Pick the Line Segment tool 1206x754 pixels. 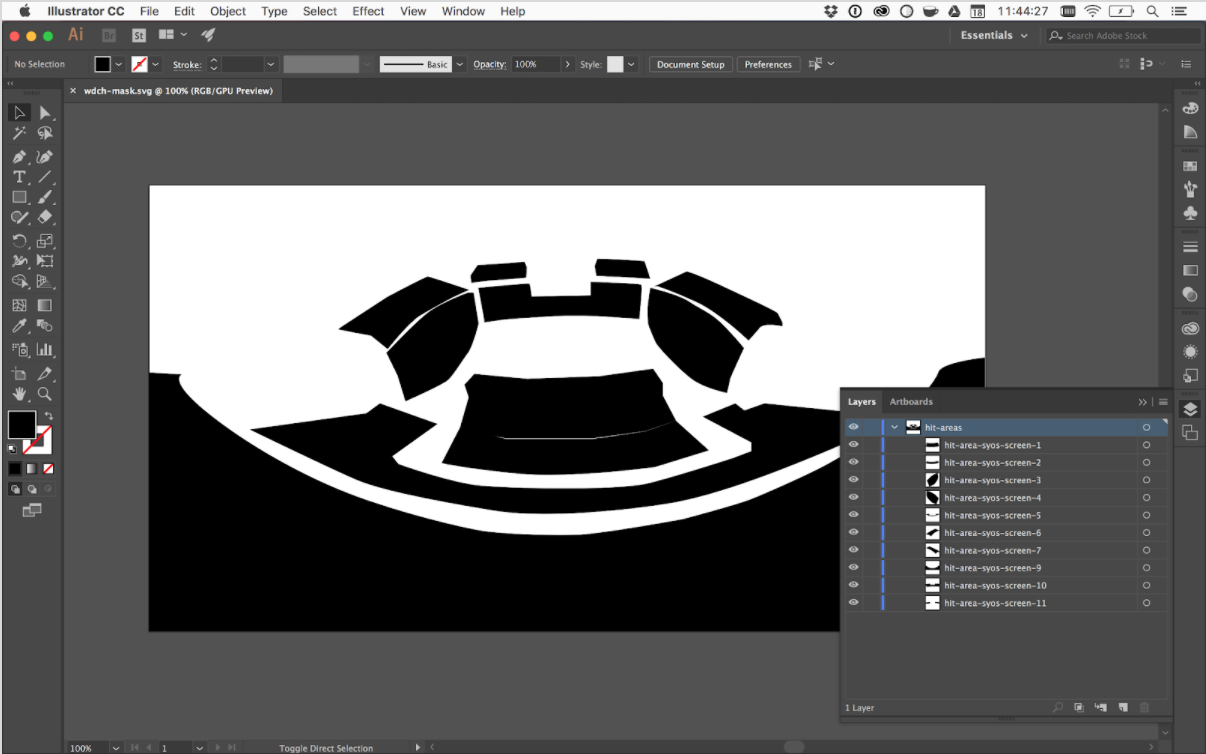(x=45, y=177)
